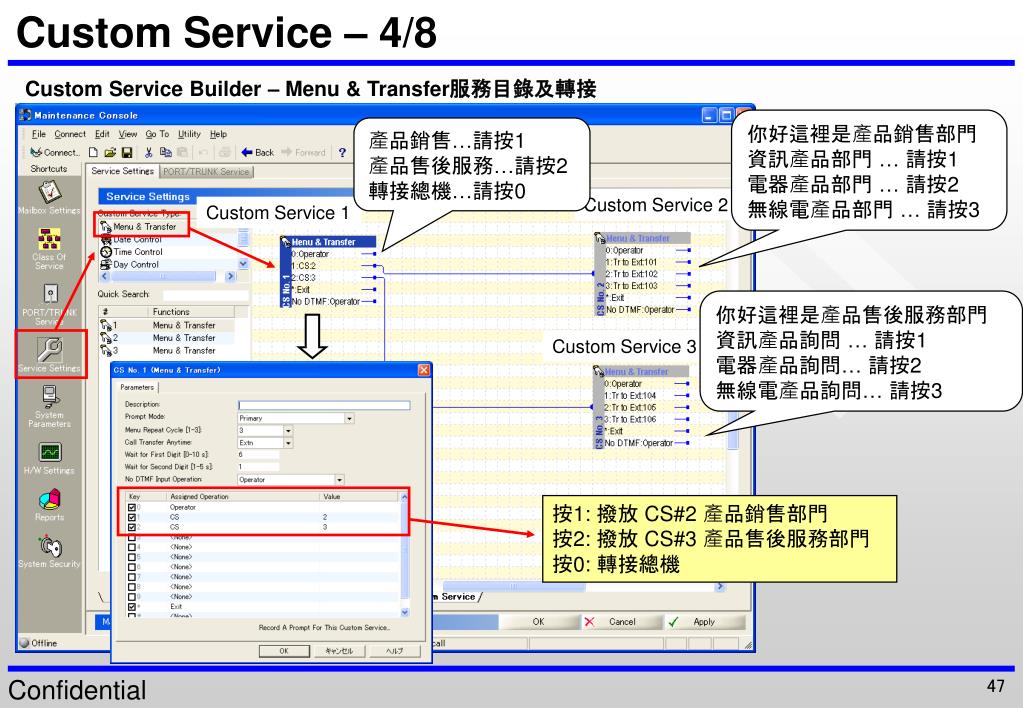
Task: Toggle key 2 CS checkbox
Action: pos(132,527)
